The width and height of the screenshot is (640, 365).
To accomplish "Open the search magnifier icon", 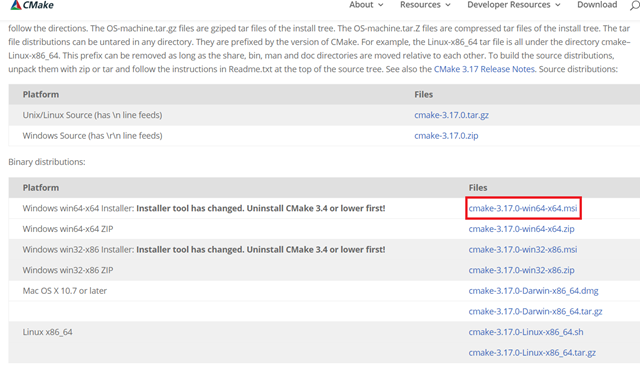I will coord(635,6).
